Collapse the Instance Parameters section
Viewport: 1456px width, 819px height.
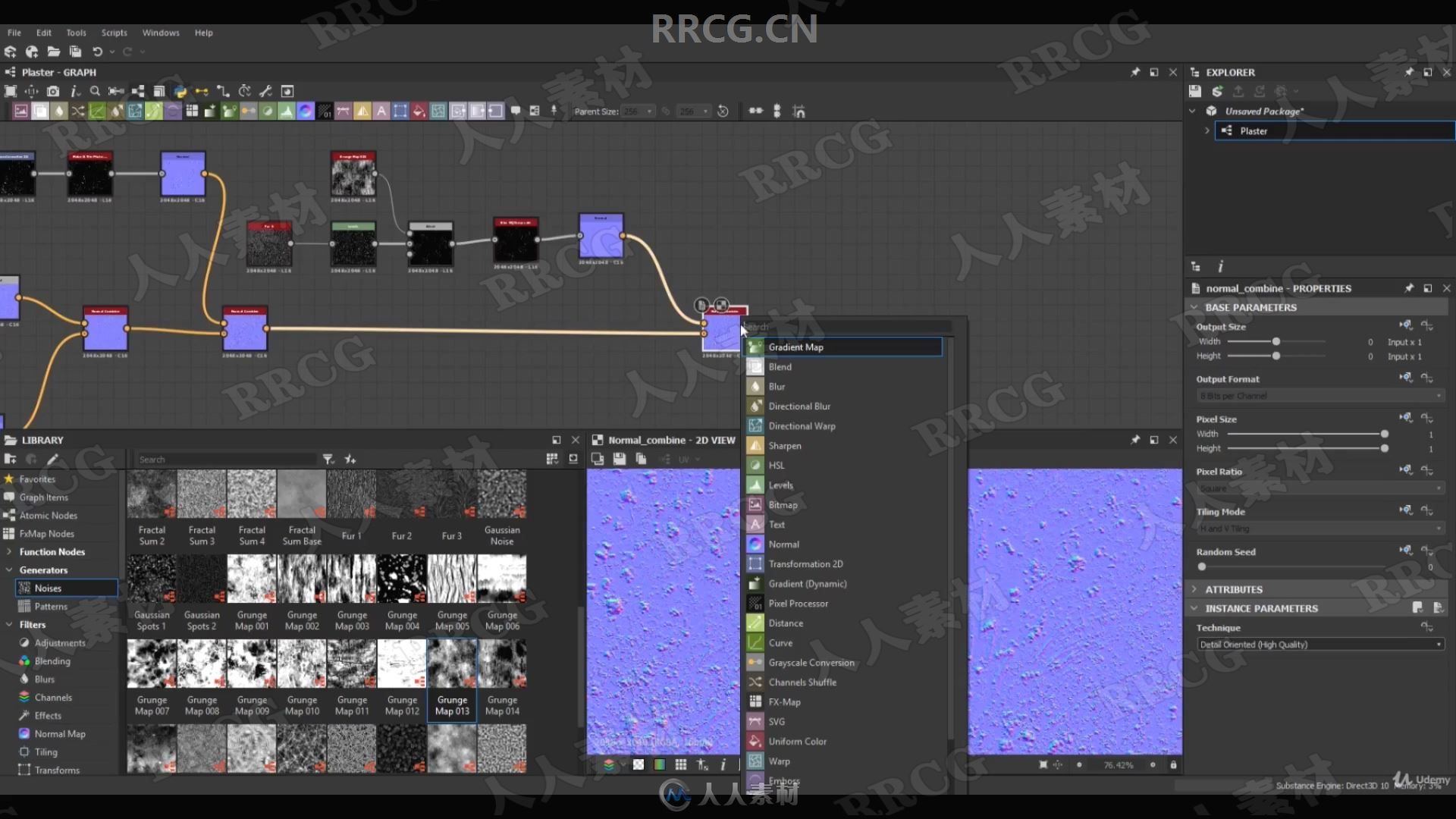(1194, 608)
